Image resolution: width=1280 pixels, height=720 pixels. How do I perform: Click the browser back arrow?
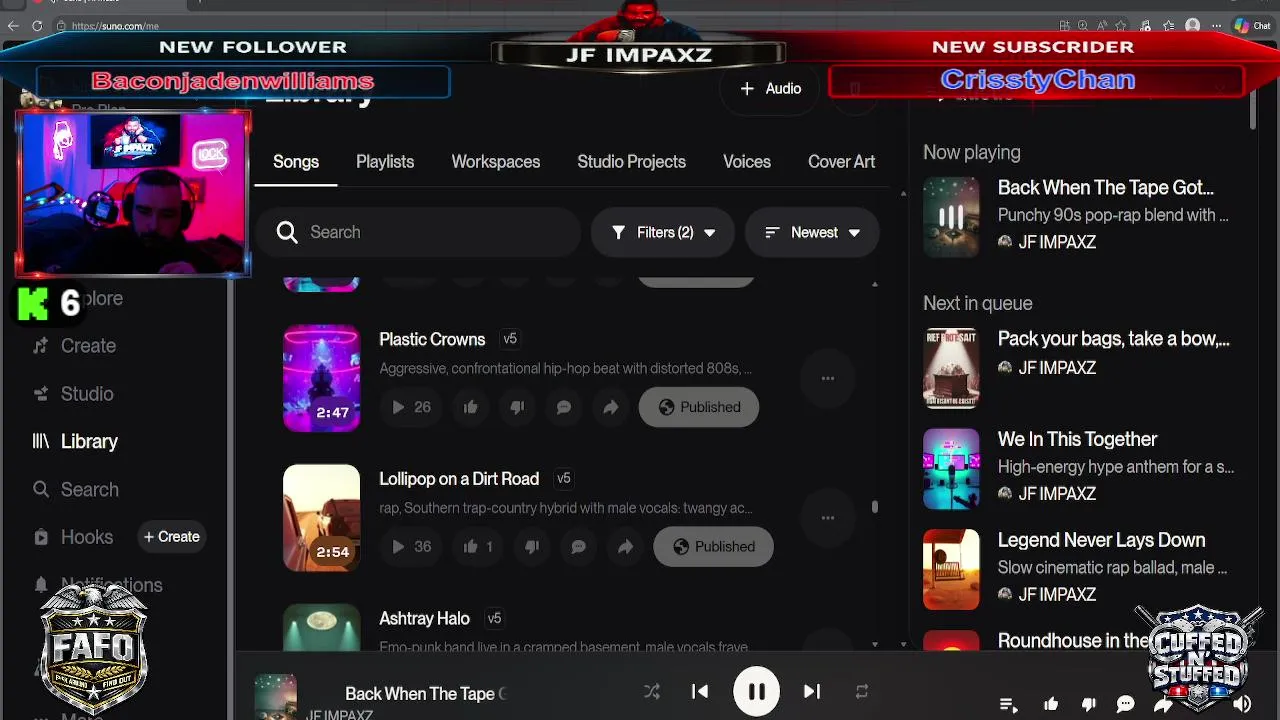point(13,26)
